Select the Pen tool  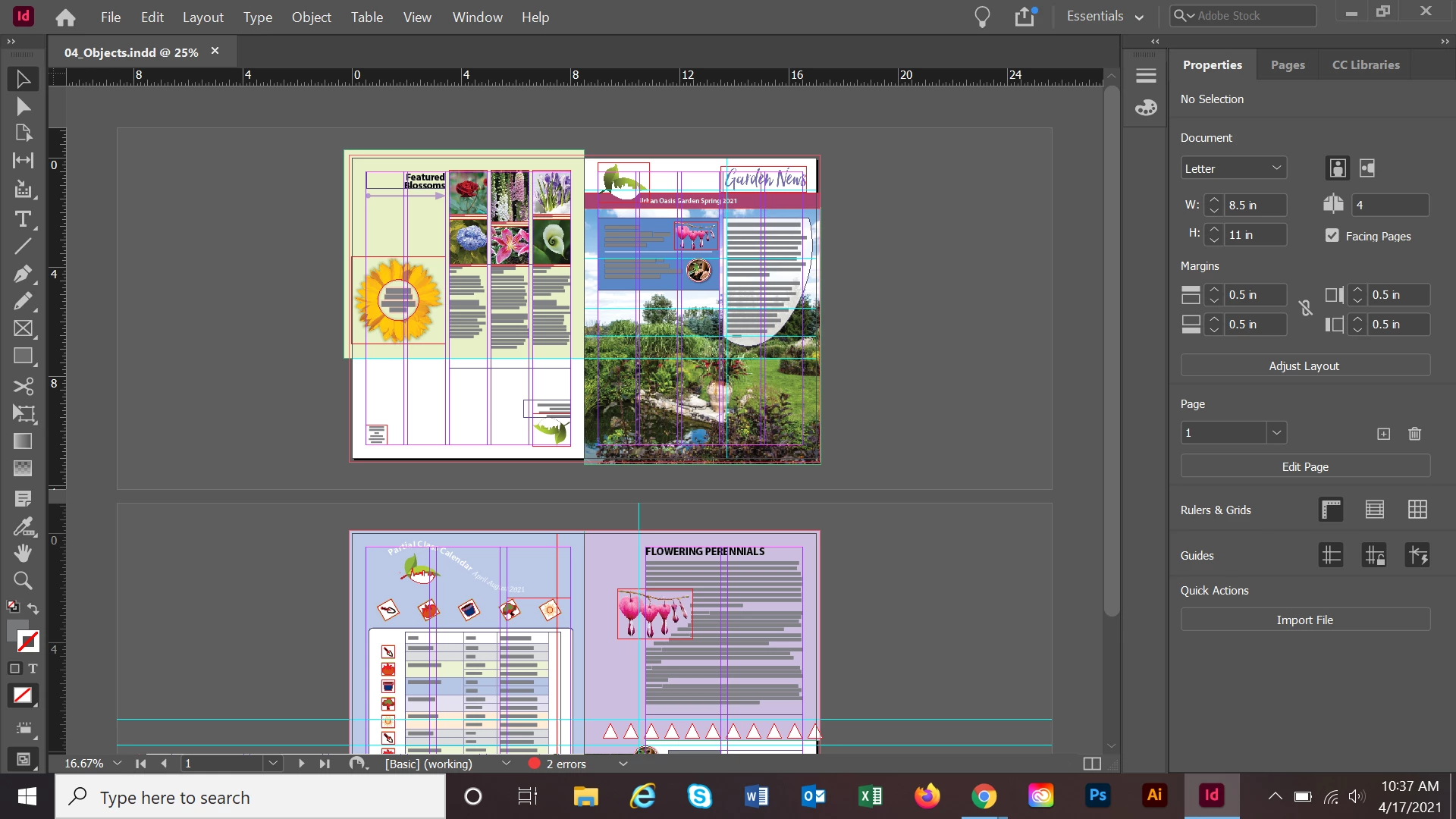23,274
